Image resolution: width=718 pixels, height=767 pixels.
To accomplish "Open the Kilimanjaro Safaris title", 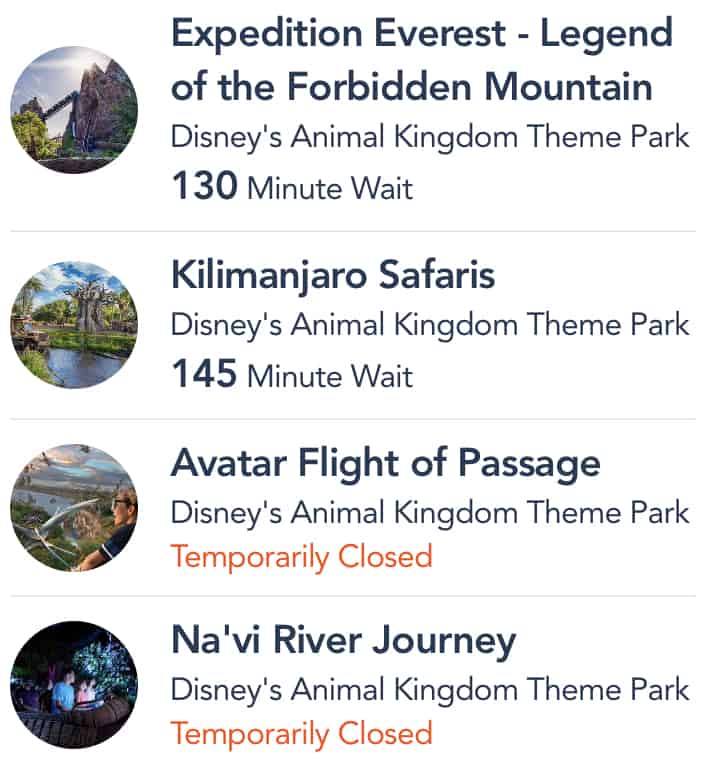I will coord(333,275).
